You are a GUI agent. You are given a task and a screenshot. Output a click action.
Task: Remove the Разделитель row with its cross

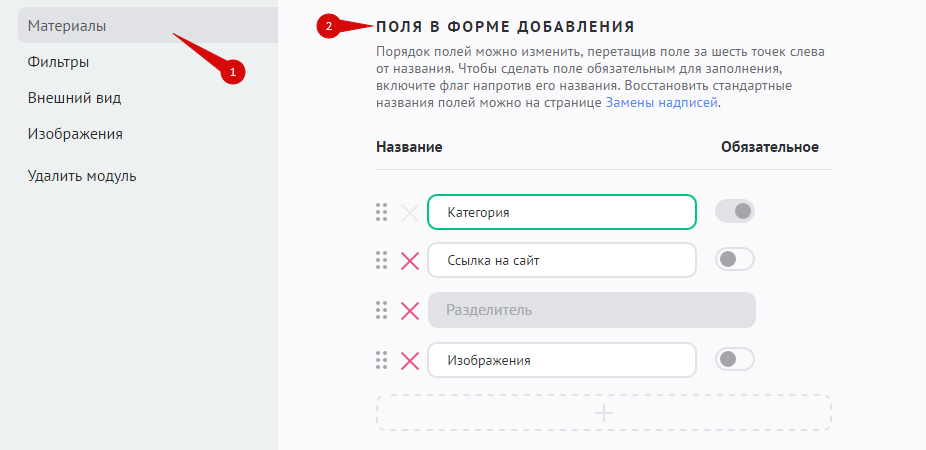pyautogui.click(x=410, y=311)
